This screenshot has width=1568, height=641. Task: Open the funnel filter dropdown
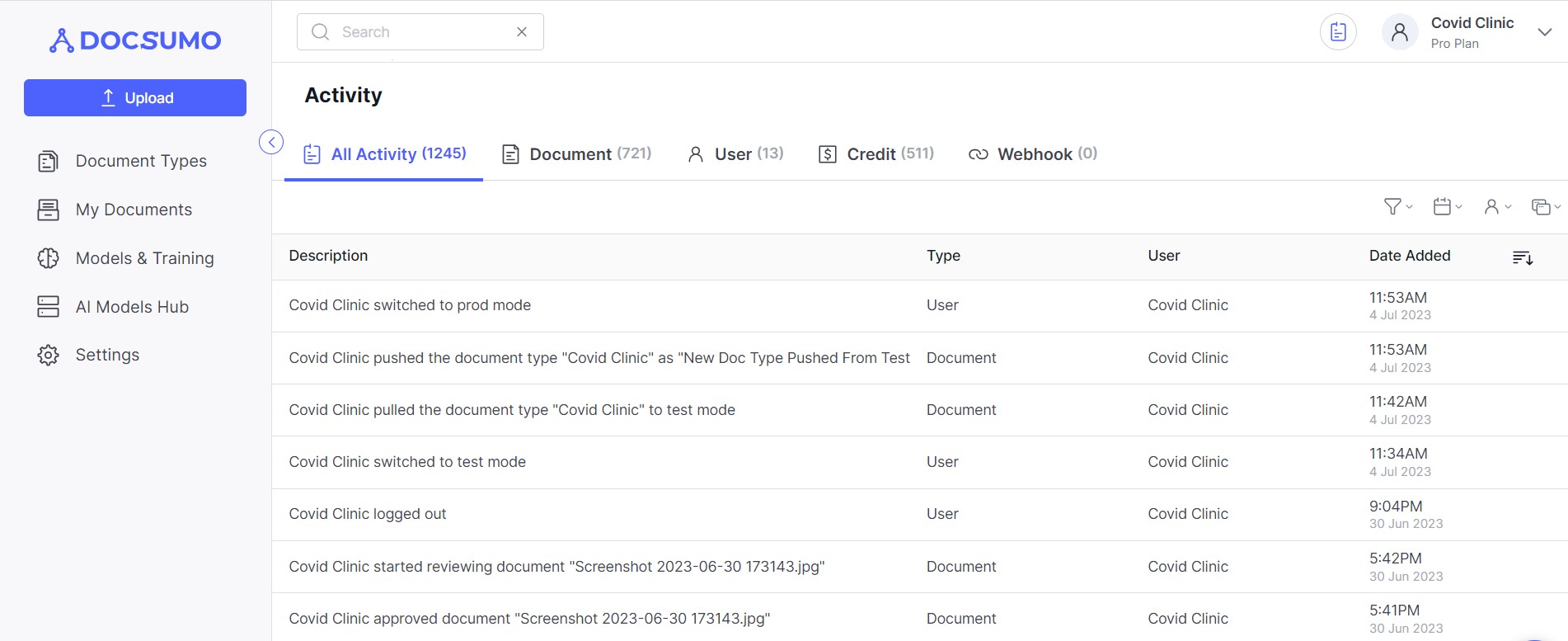1398,207
